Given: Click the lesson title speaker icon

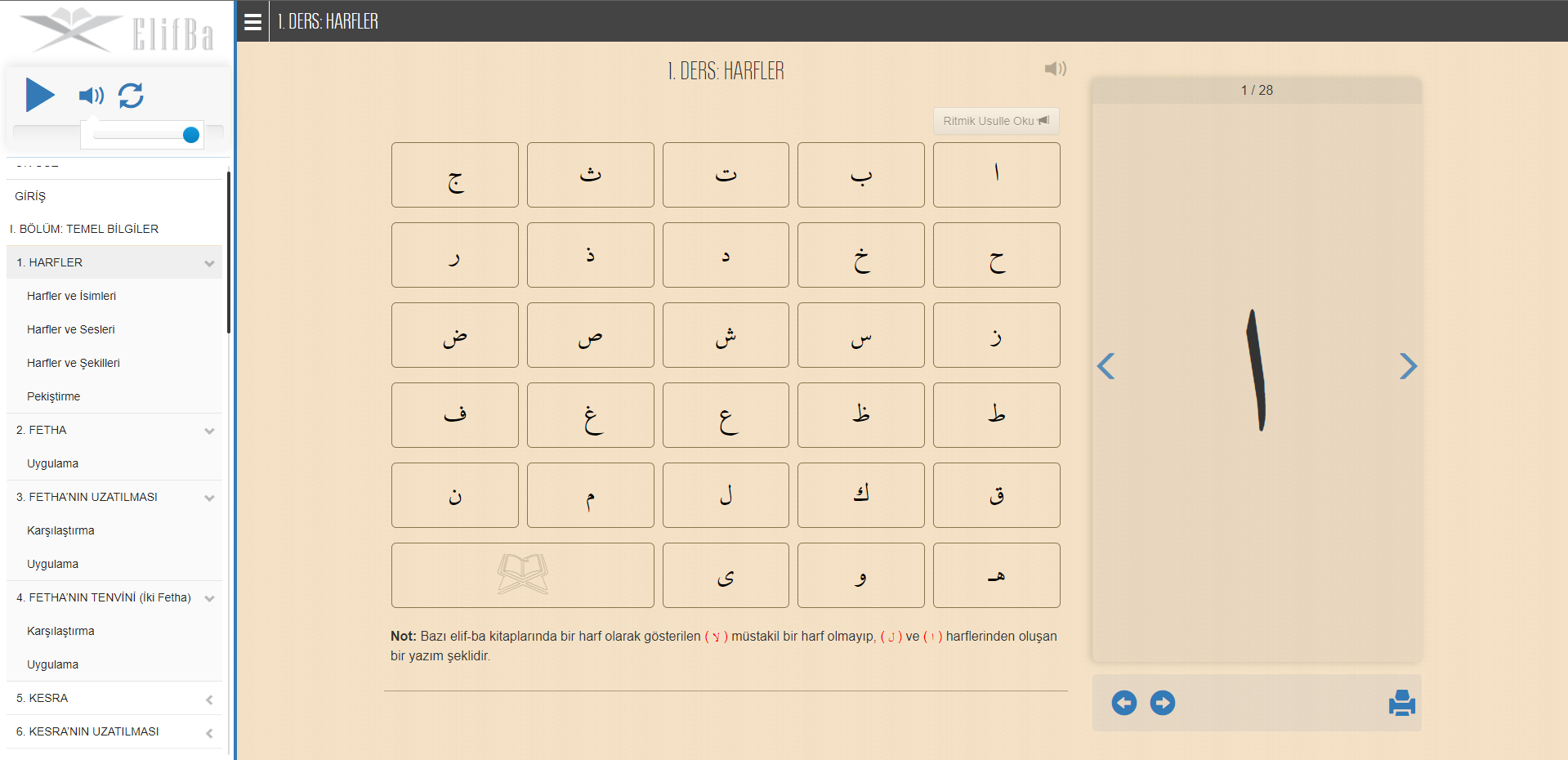Looking at the screenshot, I should (1055, 69).
